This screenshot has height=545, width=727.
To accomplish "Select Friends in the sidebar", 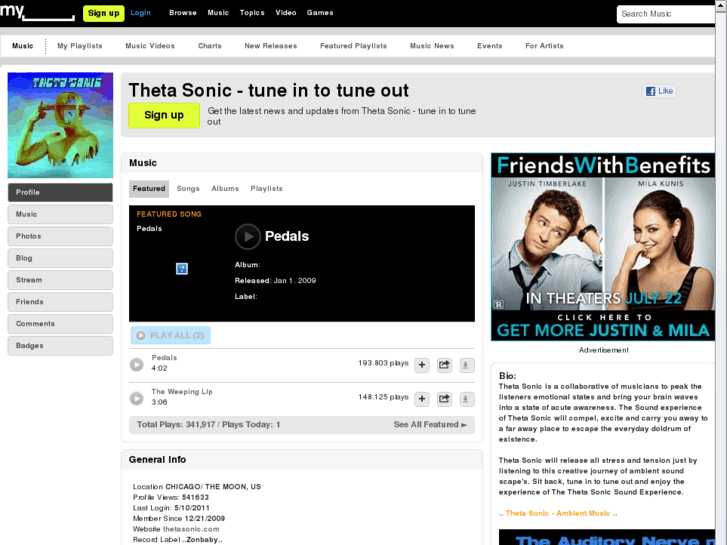I will point(60,302).
